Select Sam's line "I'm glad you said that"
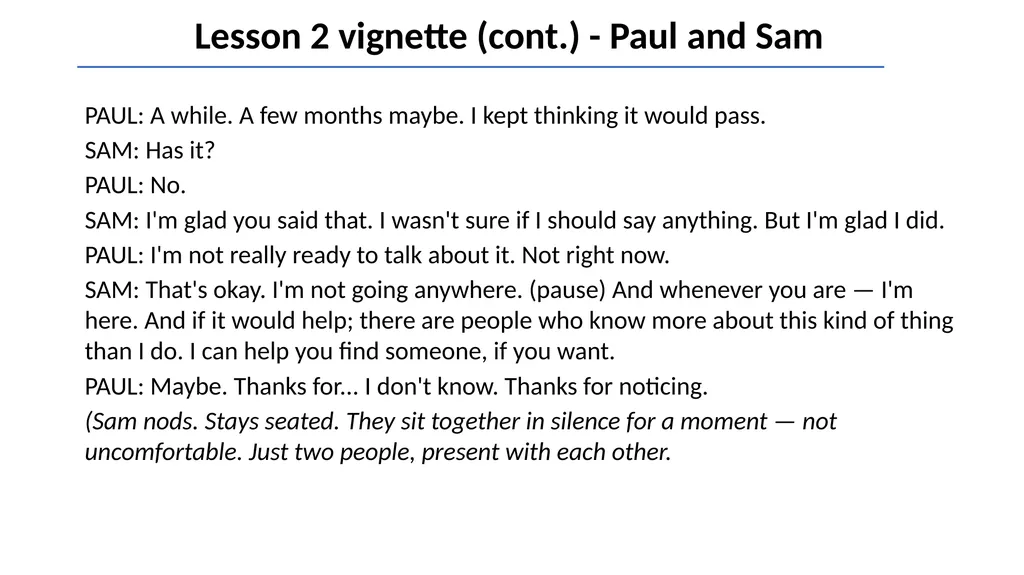 click(x=258, y=220)
